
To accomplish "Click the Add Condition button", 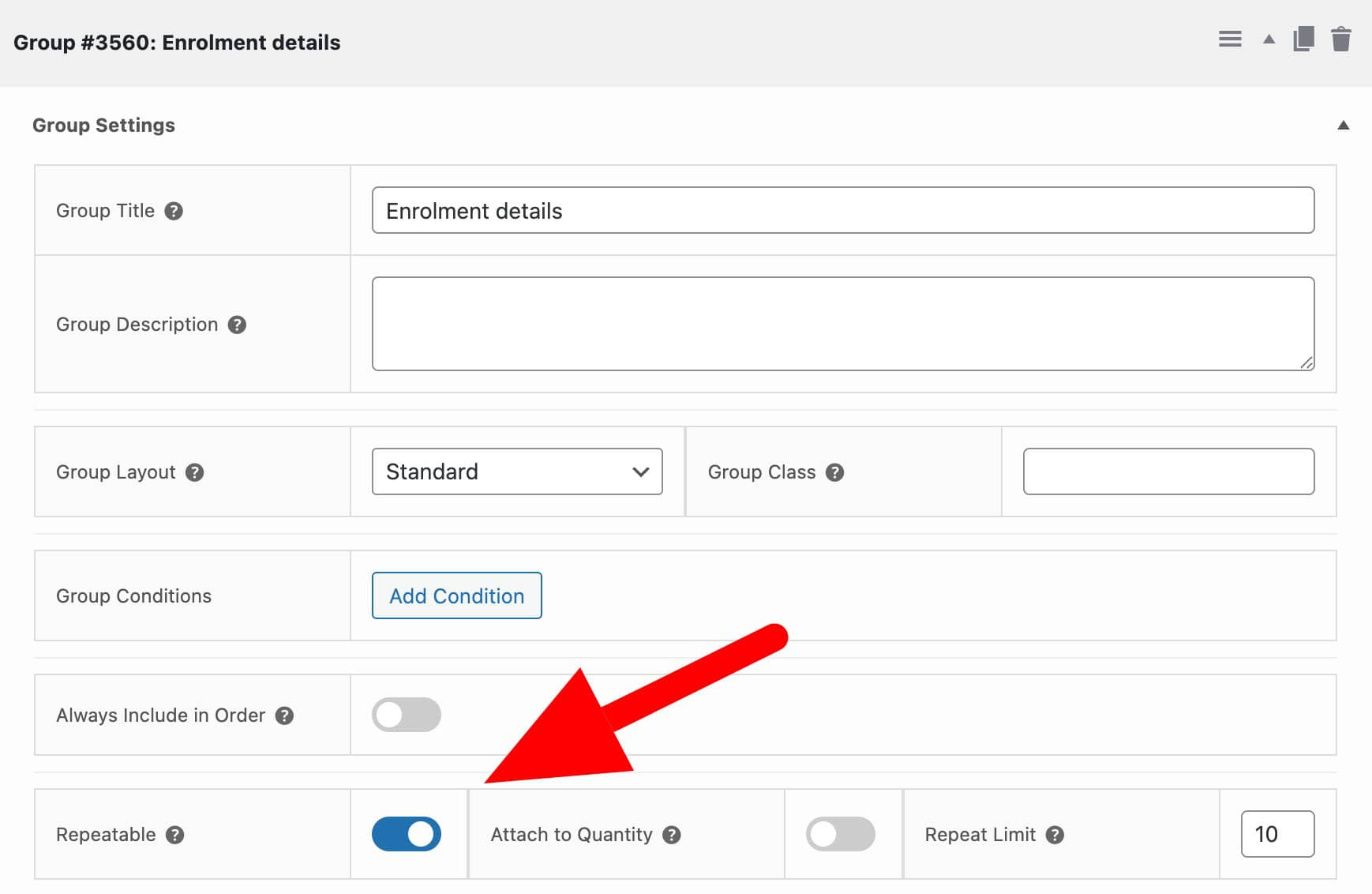I will pyautogui.click(x=455, y=596).
